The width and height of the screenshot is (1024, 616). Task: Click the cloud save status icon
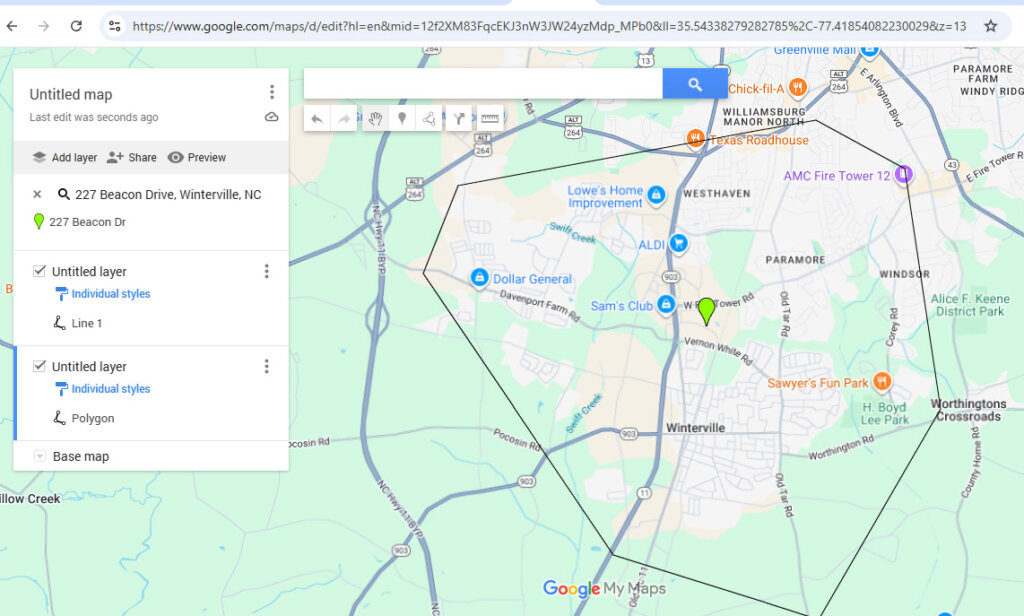(x=271, y=117)
